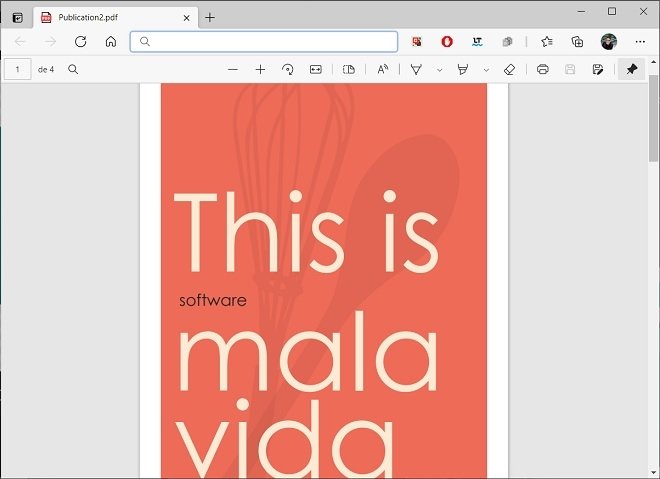
Task: Go forward to next page
Action: (x=51, y=42)
